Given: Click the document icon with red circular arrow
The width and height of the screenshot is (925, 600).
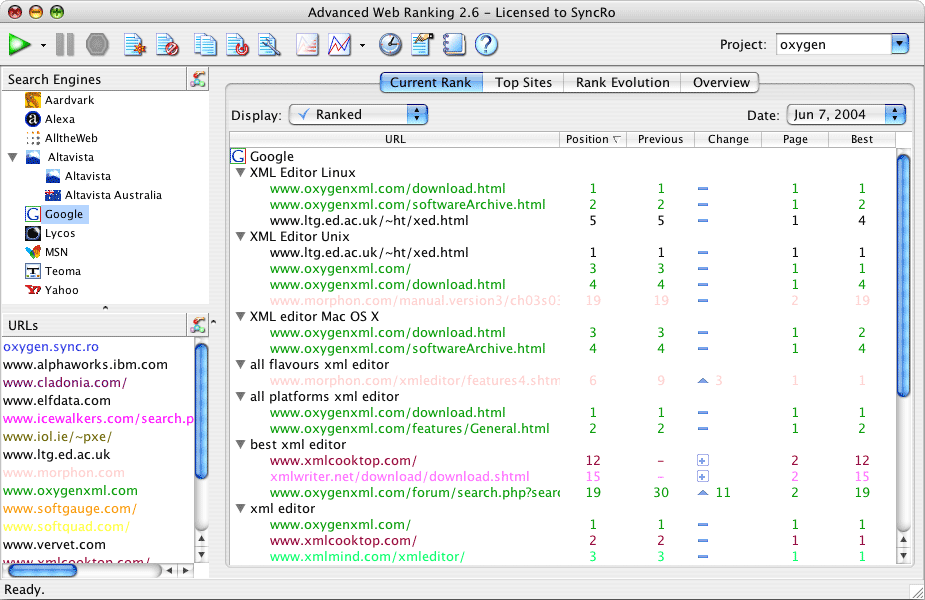Looking at the screenshot, I should coord(238,45).
